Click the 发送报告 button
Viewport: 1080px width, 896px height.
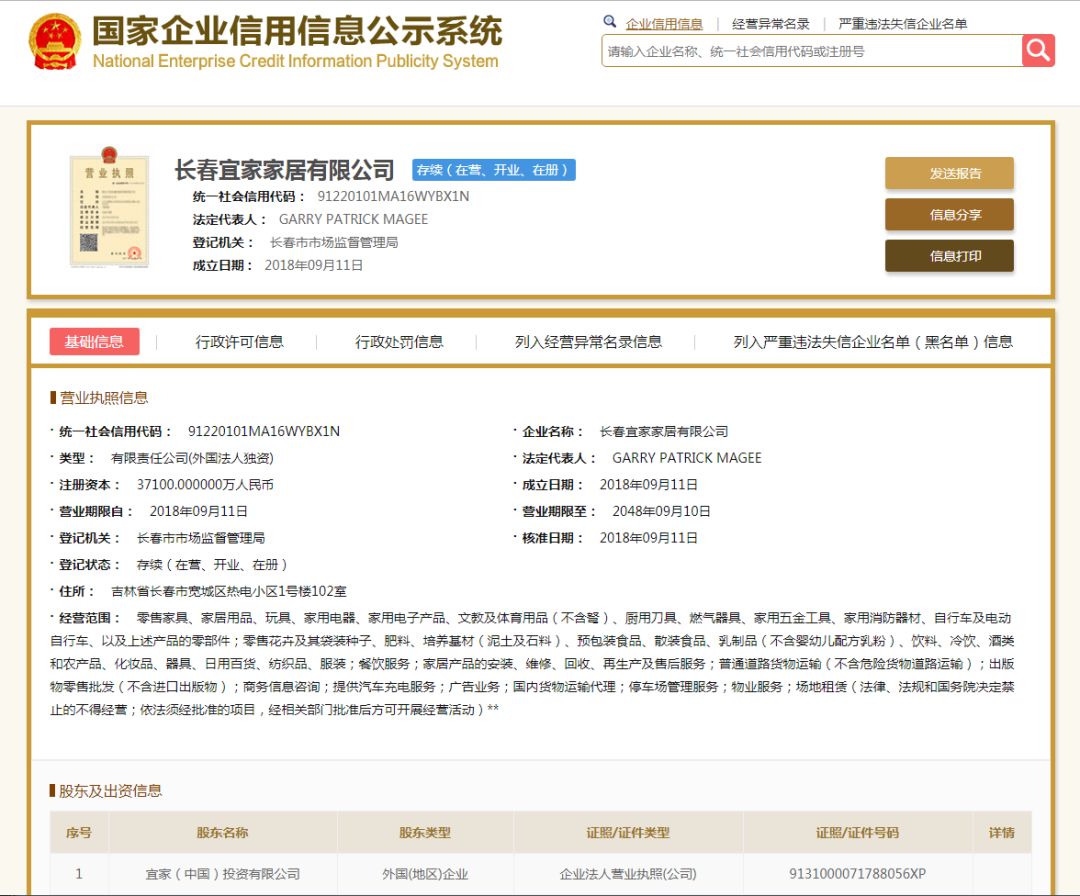948,173
